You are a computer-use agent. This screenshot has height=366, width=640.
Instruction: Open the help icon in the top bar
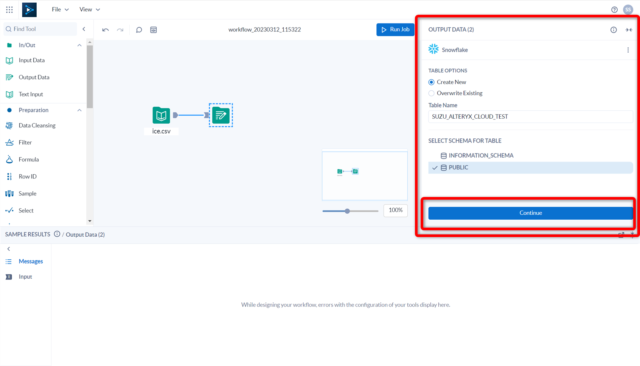click(614, 9)
